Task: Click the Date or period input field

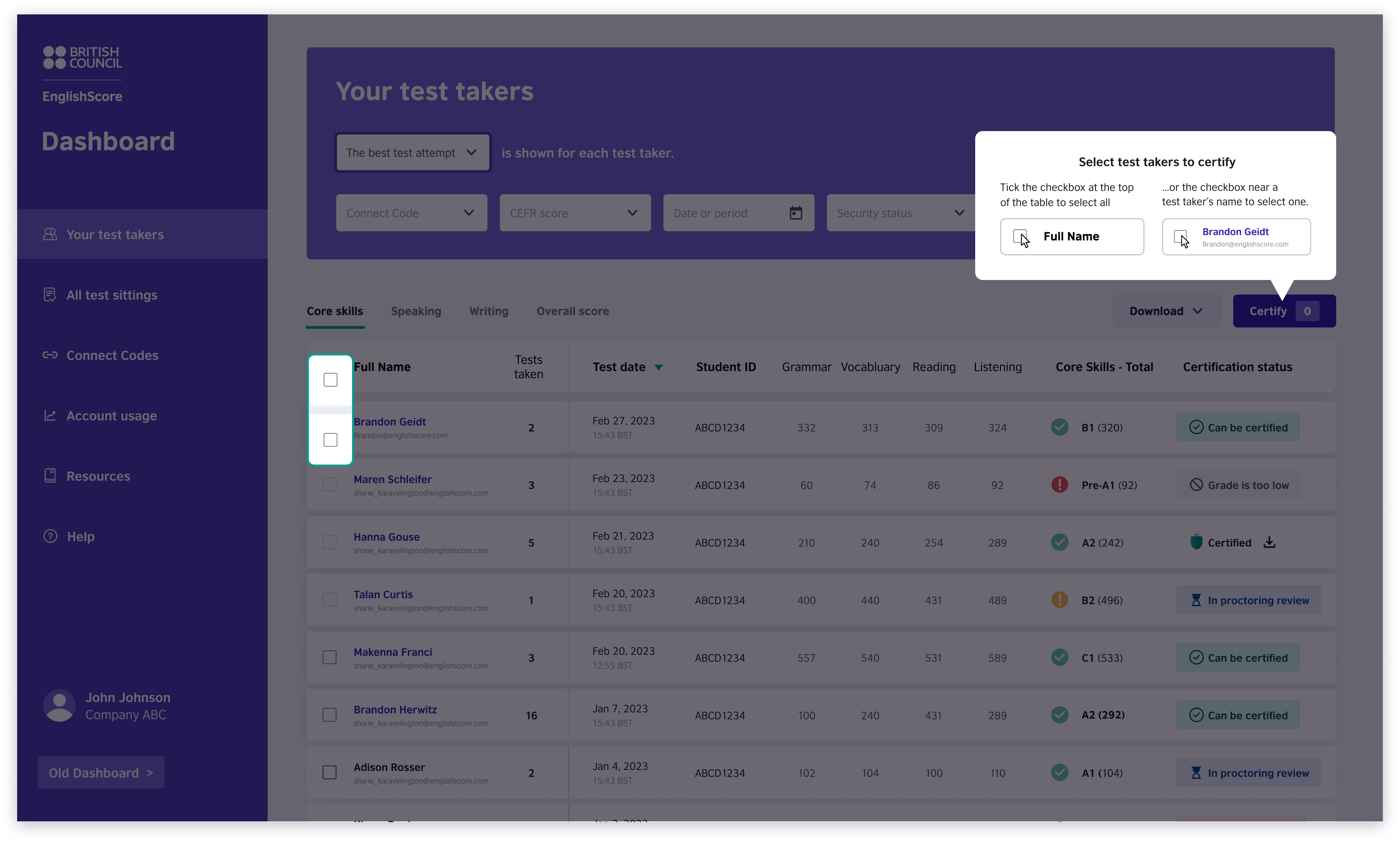Action: tap(738, 213)
